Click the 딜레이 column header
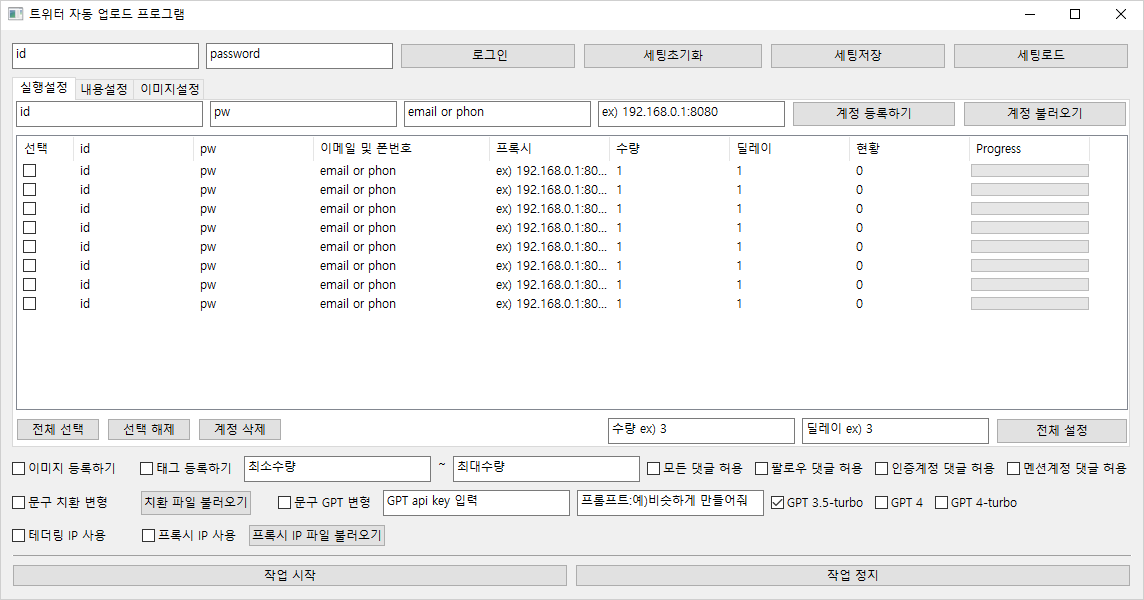This screenshot has width=1144, height=600. coord(790,149)
